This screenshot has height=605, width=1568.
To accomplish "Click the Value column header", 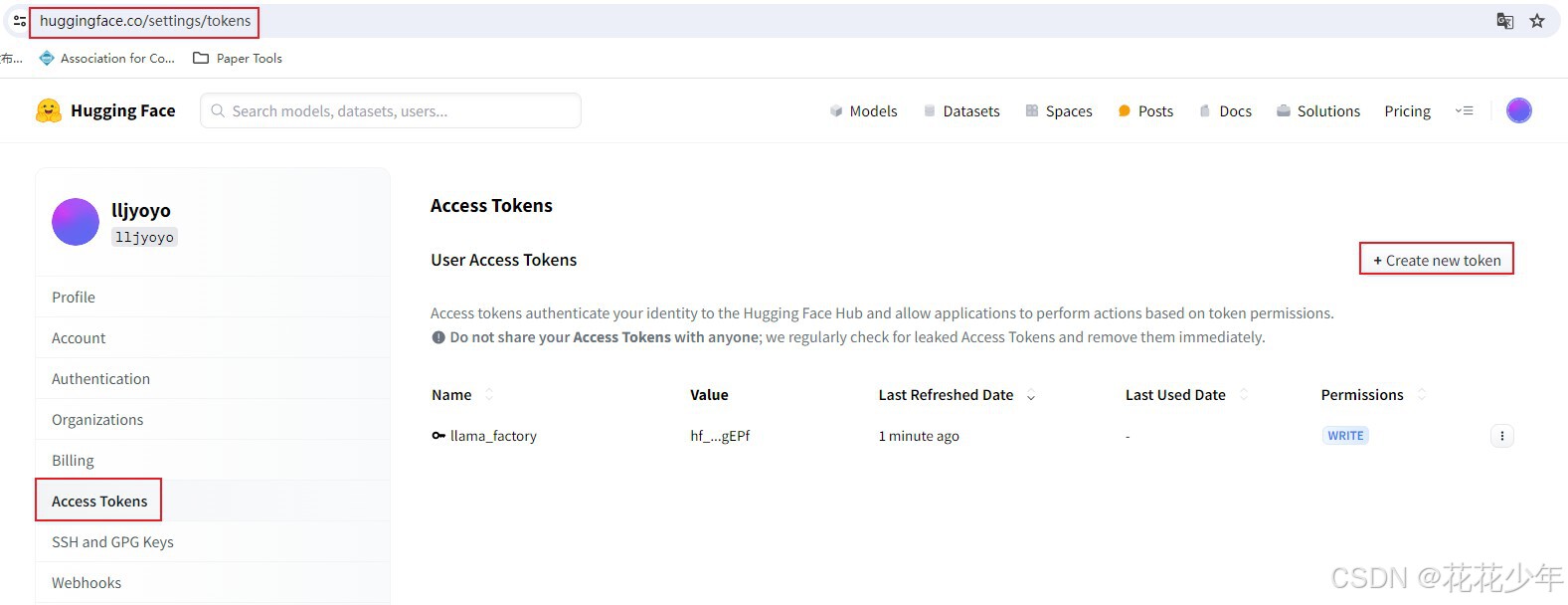I will click(x=709, y=395).
